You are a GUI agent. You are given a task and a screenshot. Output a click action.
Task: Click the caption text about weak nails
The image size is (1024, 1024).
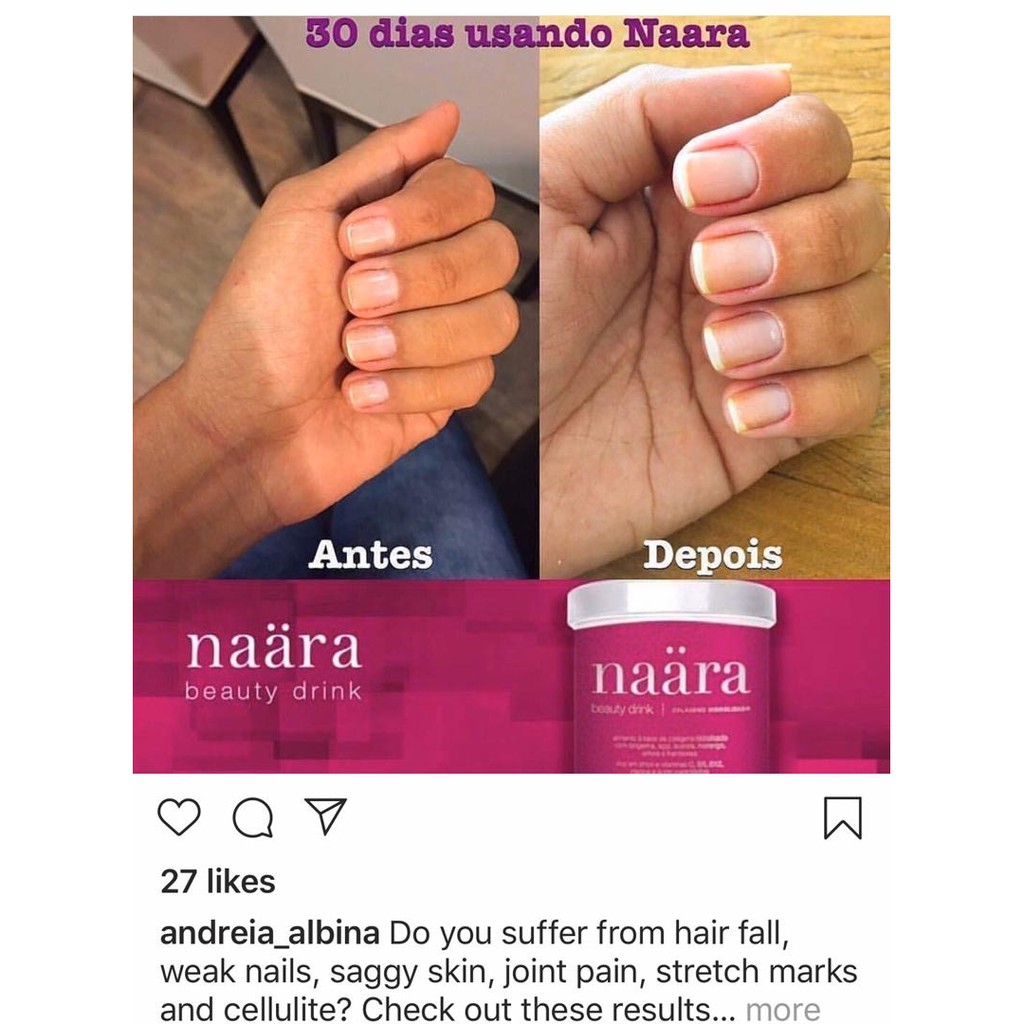508,971
